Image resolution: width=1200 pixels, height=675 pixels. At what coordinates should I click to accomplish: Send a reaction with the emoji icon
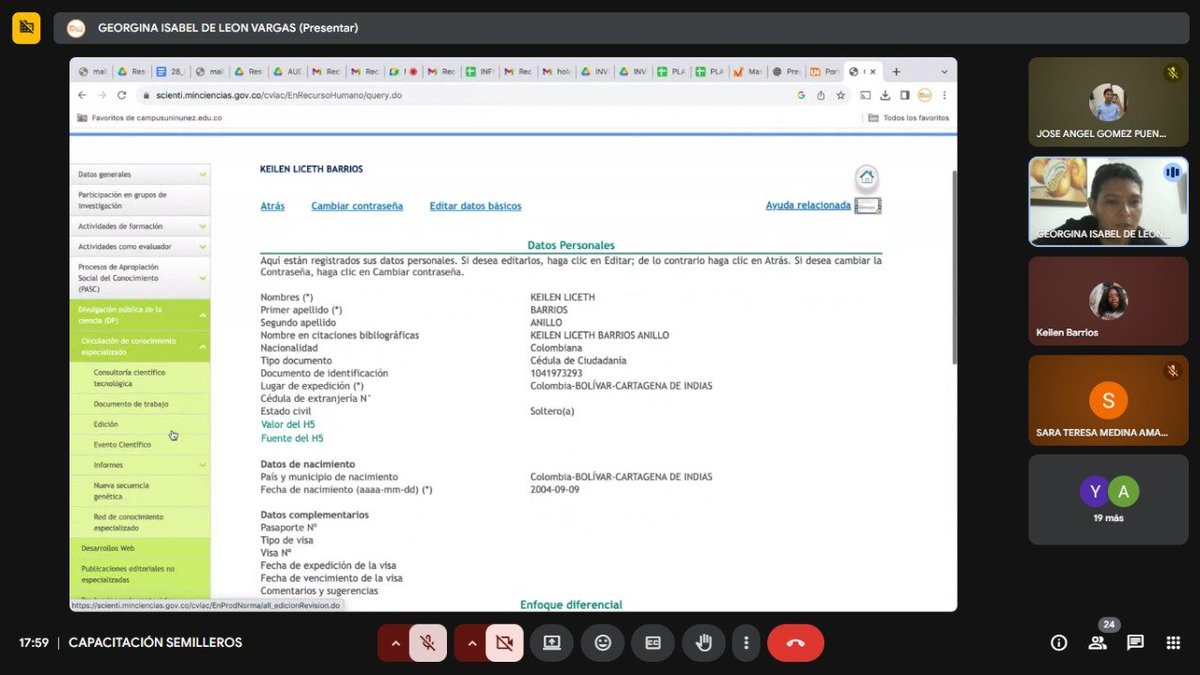click(x=603, y=643)
